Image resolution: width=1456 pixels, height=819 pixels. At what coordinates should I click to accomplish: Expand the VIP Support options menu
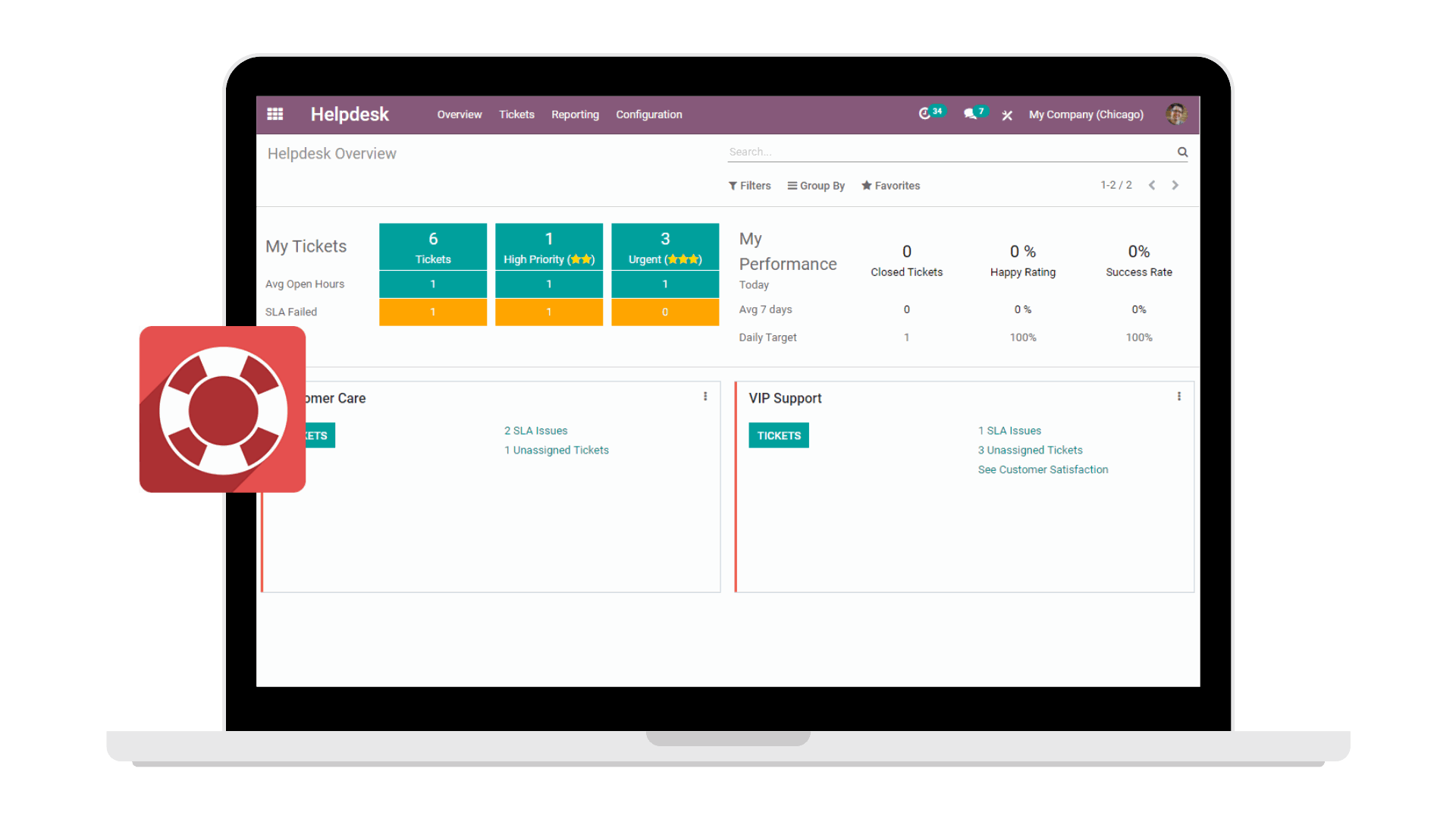pyautogui.click(x=1180, y=397)
